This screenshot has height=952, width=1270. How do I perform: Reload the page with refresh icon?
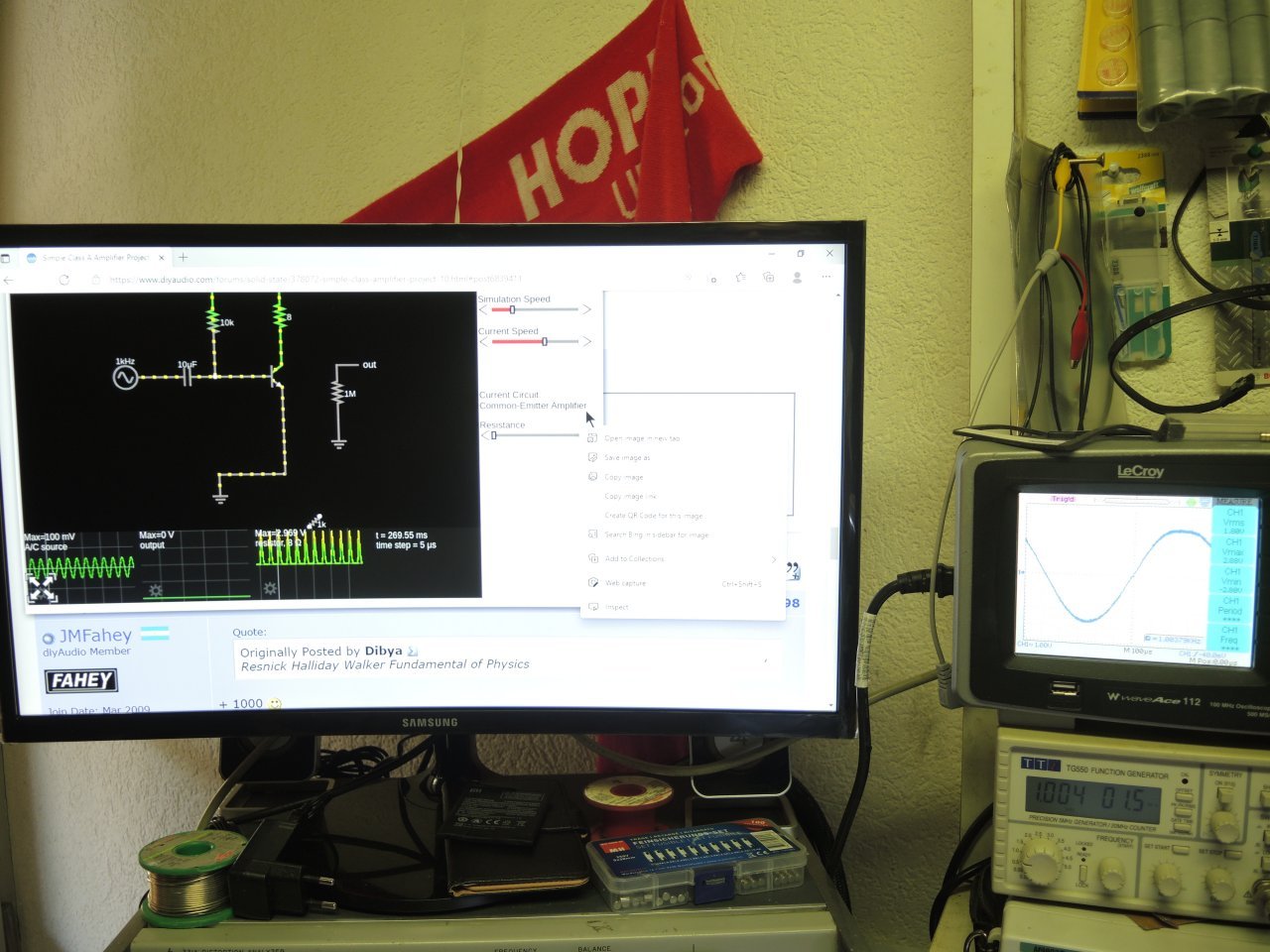click(x=63, y=280)
